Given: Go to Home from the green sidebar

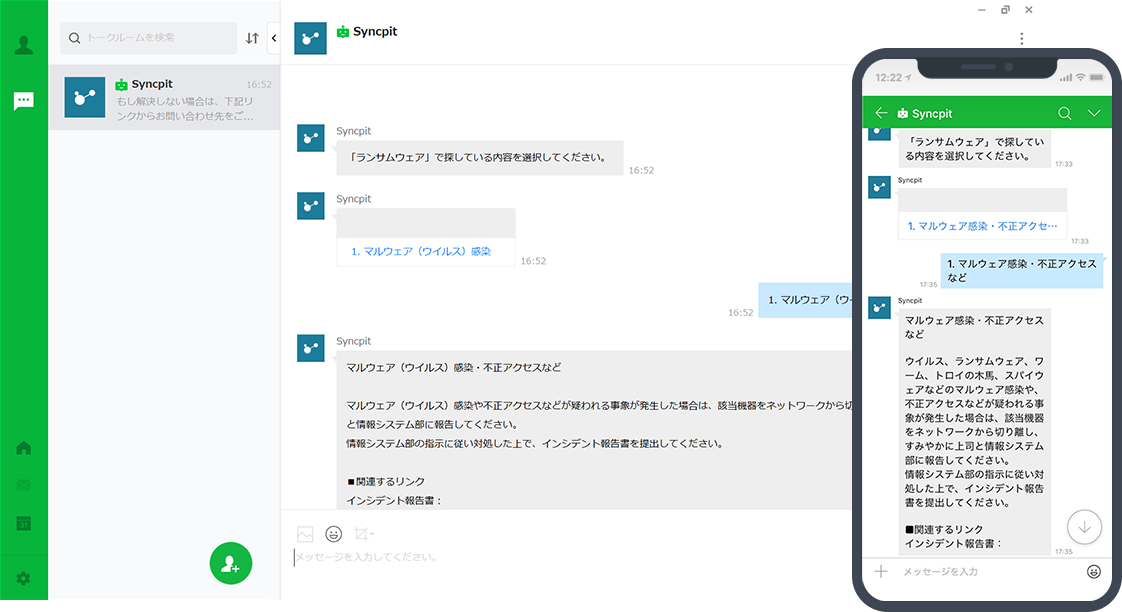Looking at the screenshot, I should click(24, 448).
